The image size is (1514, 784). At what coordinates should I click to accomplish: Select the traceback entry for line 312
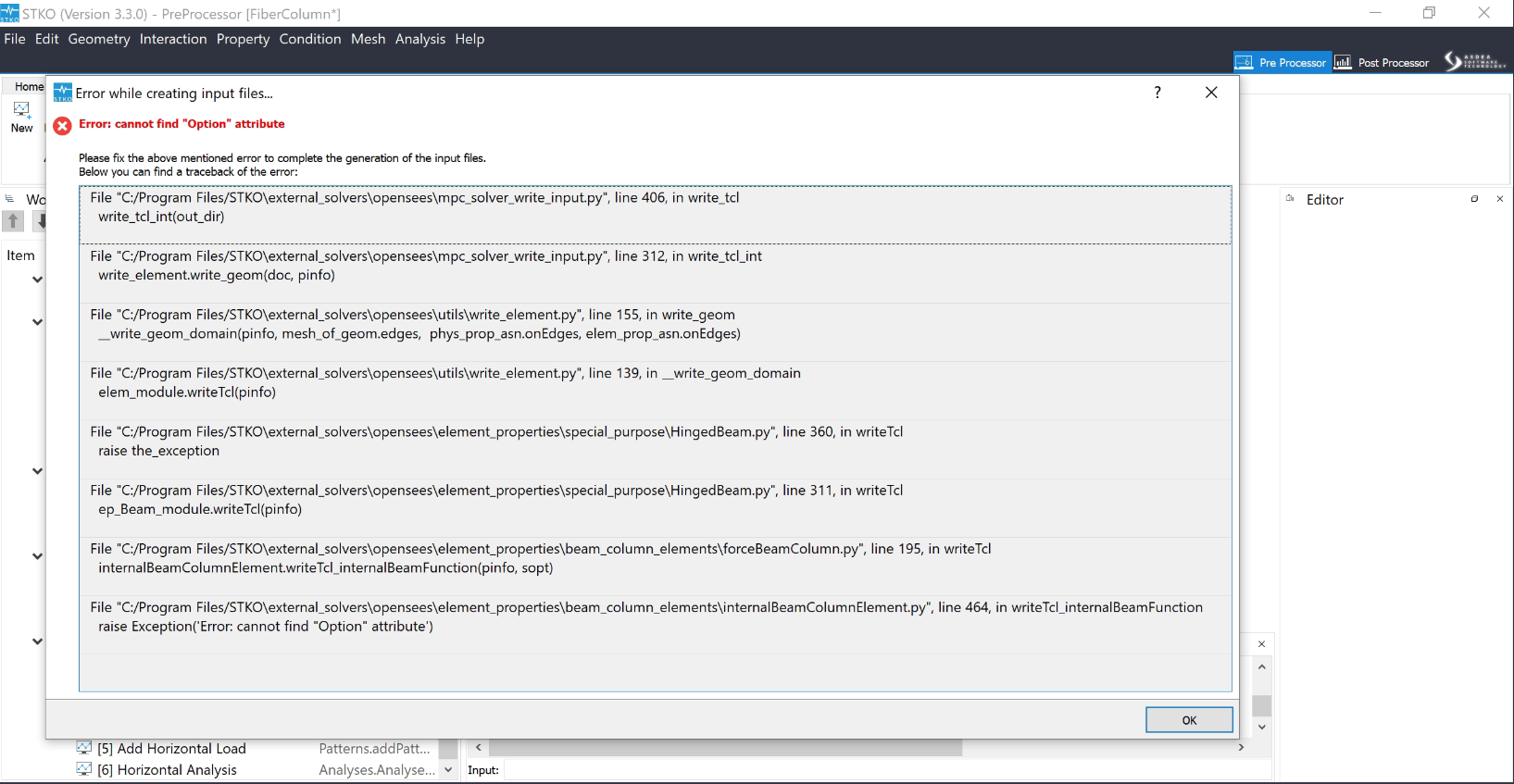656,273
